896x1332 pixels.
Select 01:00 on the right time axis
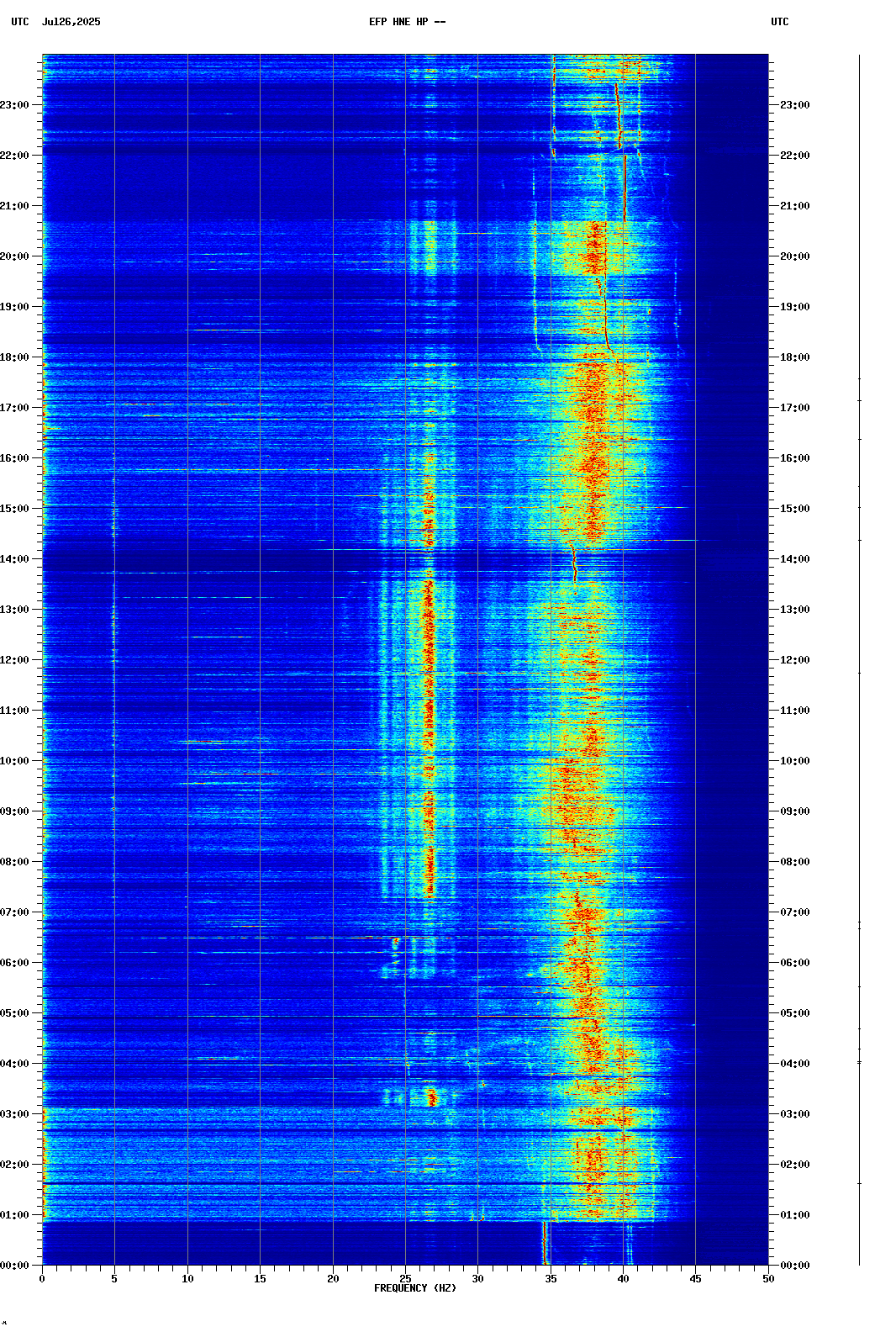795,1215
